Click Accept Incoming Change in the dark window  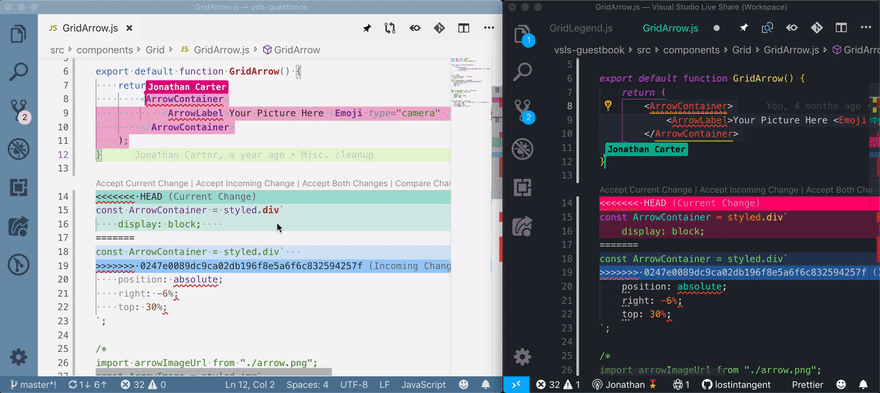click(x=749, y=190)
